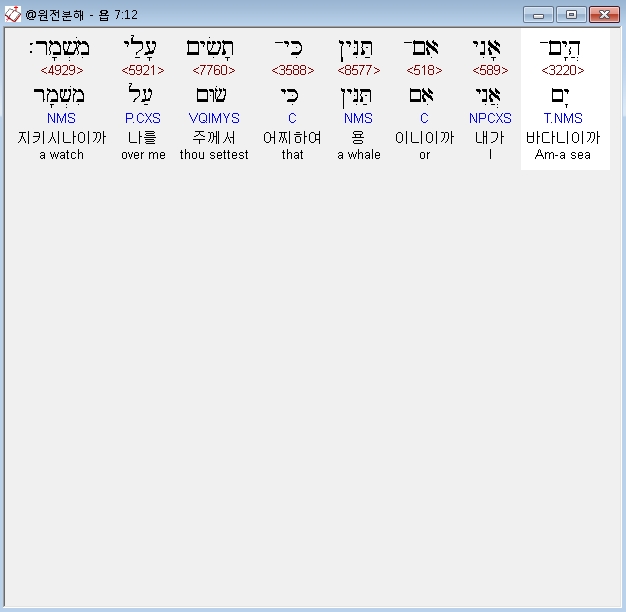This screenshot has height=612, width=626.
Task: Click Strong's number <4929>
Action: point(62,70)
